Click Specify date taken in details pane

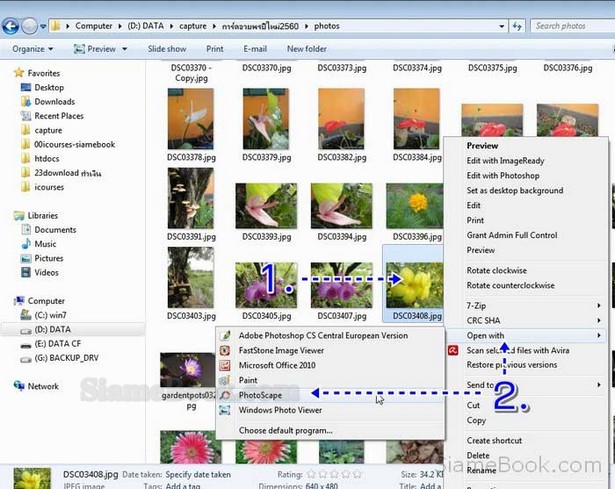[198, 474]
